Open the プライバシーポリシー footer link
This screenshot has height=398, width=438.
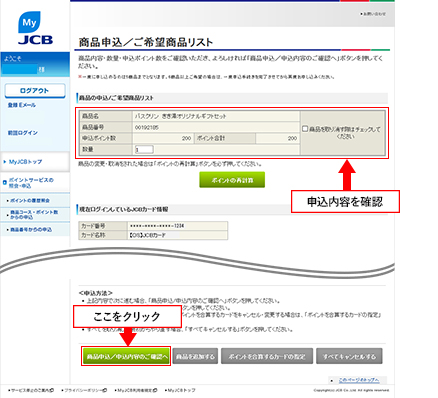coord(85,390)
